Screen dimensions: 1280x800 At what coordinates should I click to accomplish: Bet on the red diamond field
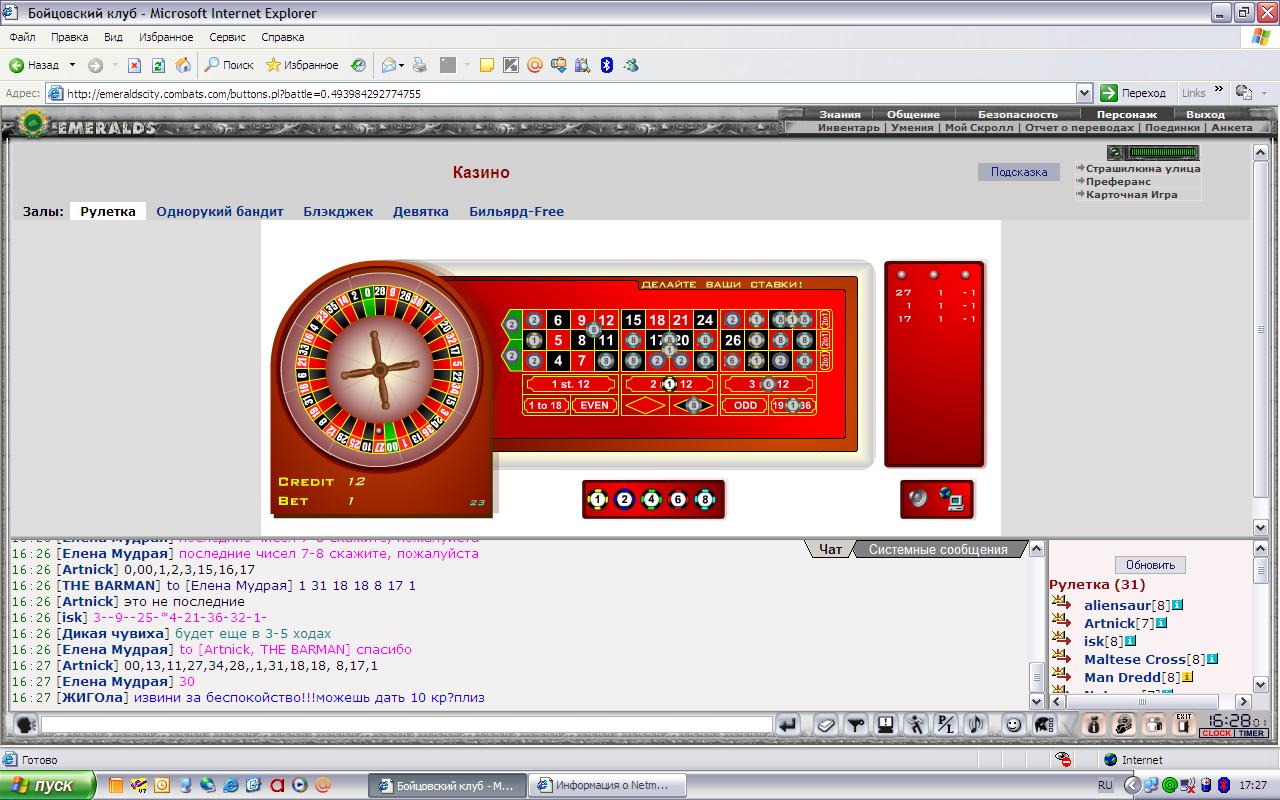644,405
